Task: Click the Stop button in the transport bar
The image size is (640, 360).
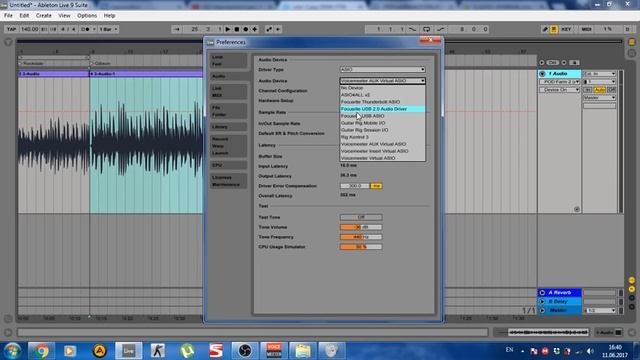Action: tap(237, 29)
